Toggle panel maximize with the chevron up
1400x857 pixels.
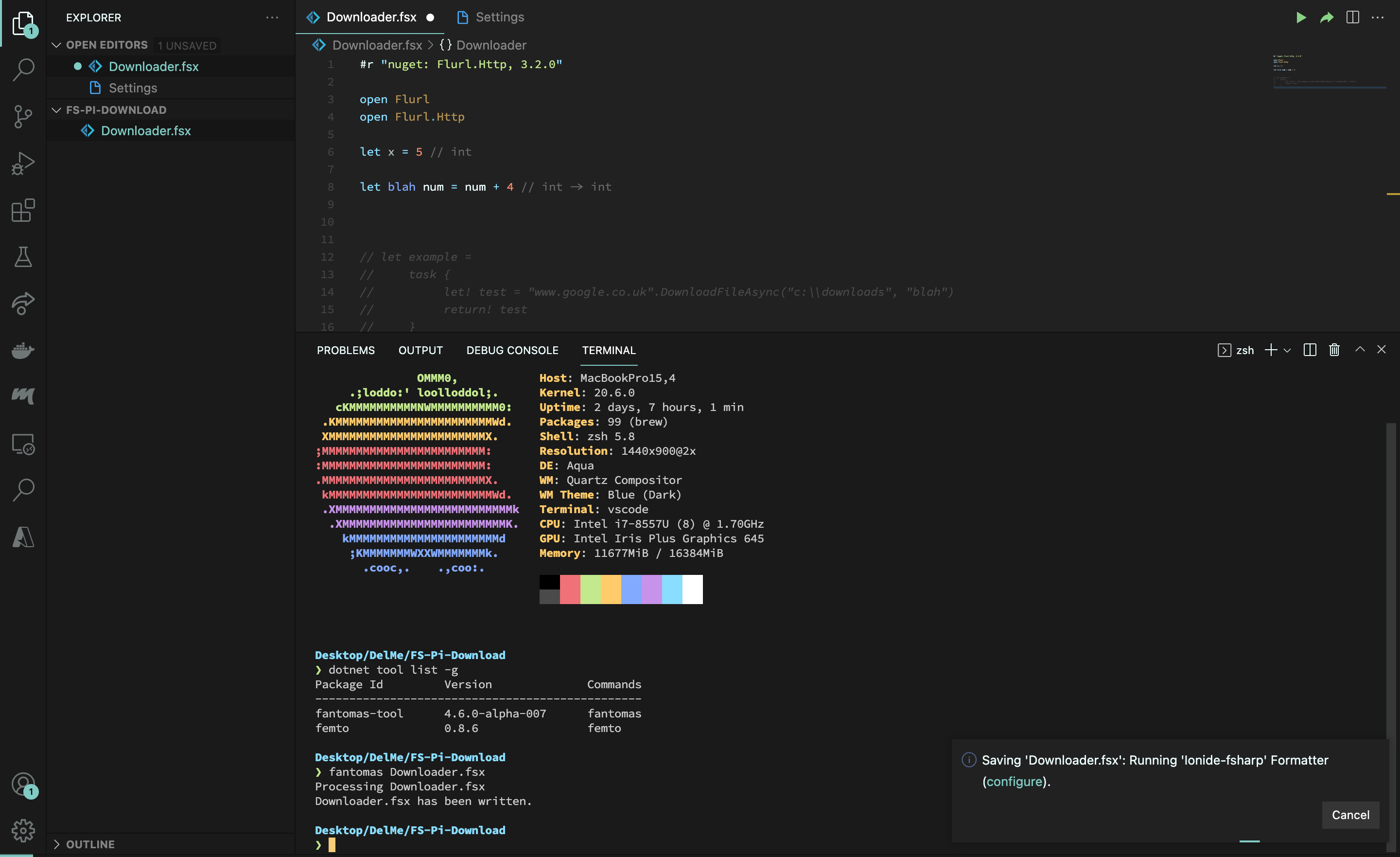(1360, 349)
